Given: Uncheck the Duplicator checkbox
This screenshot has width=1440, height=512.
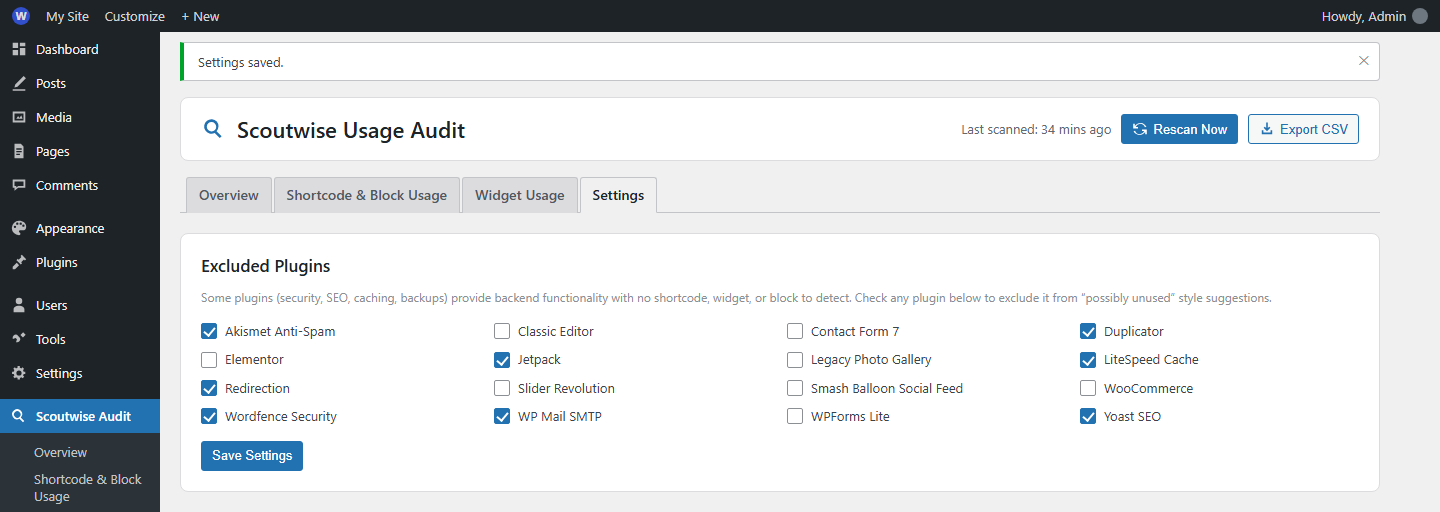Looking at the screenshot, I should tap(1088, 331).
